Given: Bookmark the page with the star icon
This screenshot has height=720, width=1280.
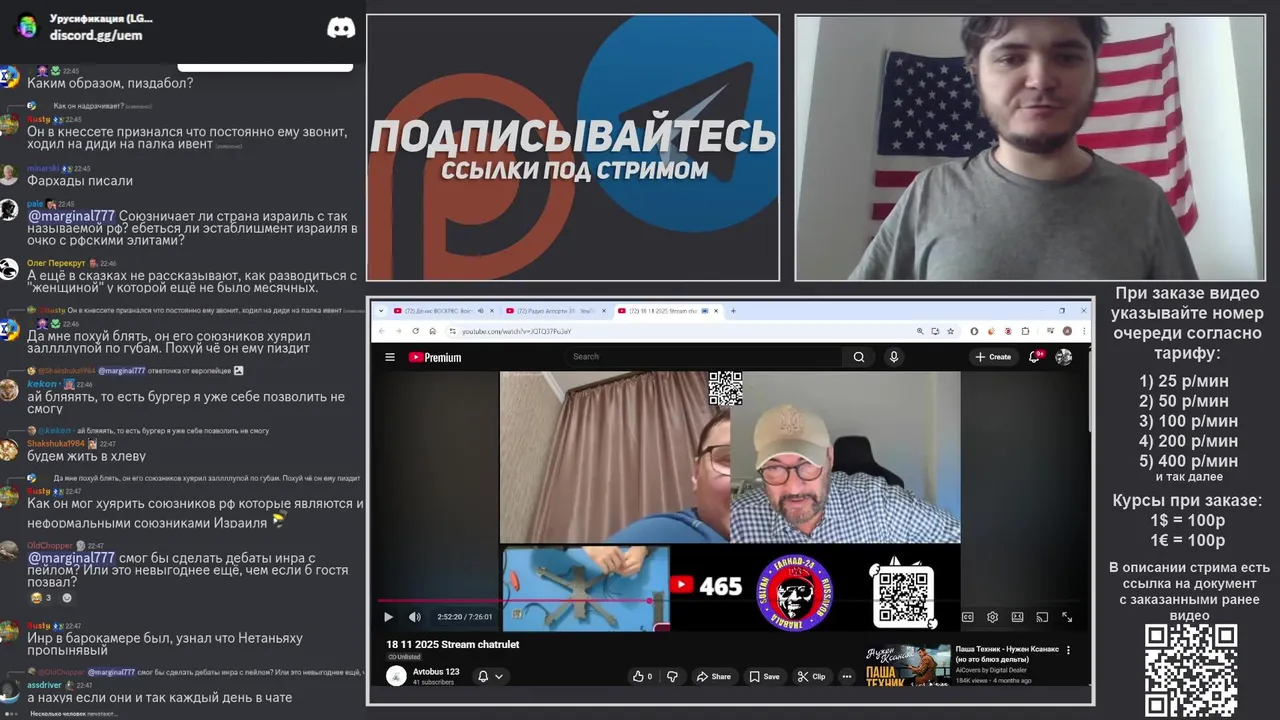Looking at the screenshot, I should [x=950, y=331].
